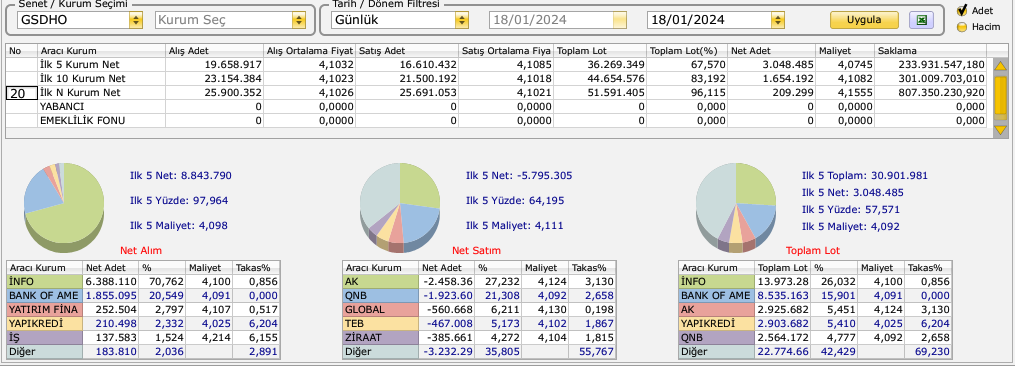Select the Adet radio option
This screenshot has width=1015, height=366.
point(962,10)
